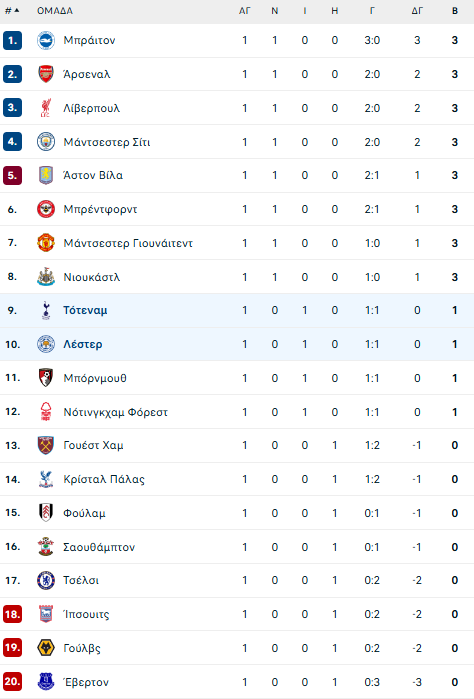Screen dimensions: 474x699
Task: Open the Arsenal club crest icon
Action: pos(45,74)
